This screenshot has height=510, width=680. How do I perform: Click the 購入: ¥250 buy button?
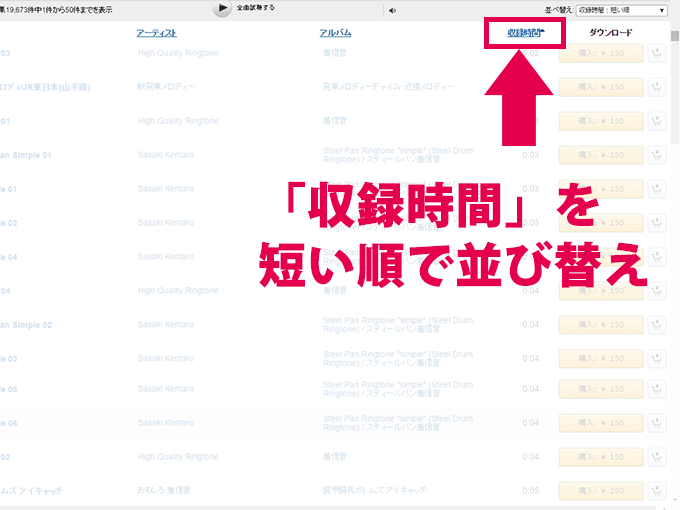[x=600, y=491]
